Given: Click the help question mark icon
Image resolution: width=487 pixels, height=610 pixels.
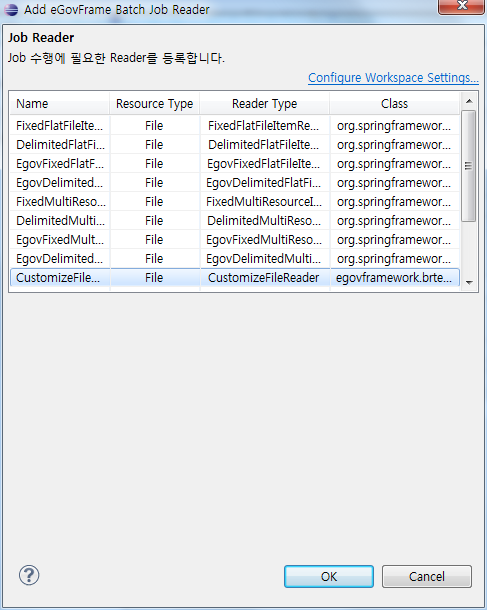Looking at the screenshot, I should (29, 575).
